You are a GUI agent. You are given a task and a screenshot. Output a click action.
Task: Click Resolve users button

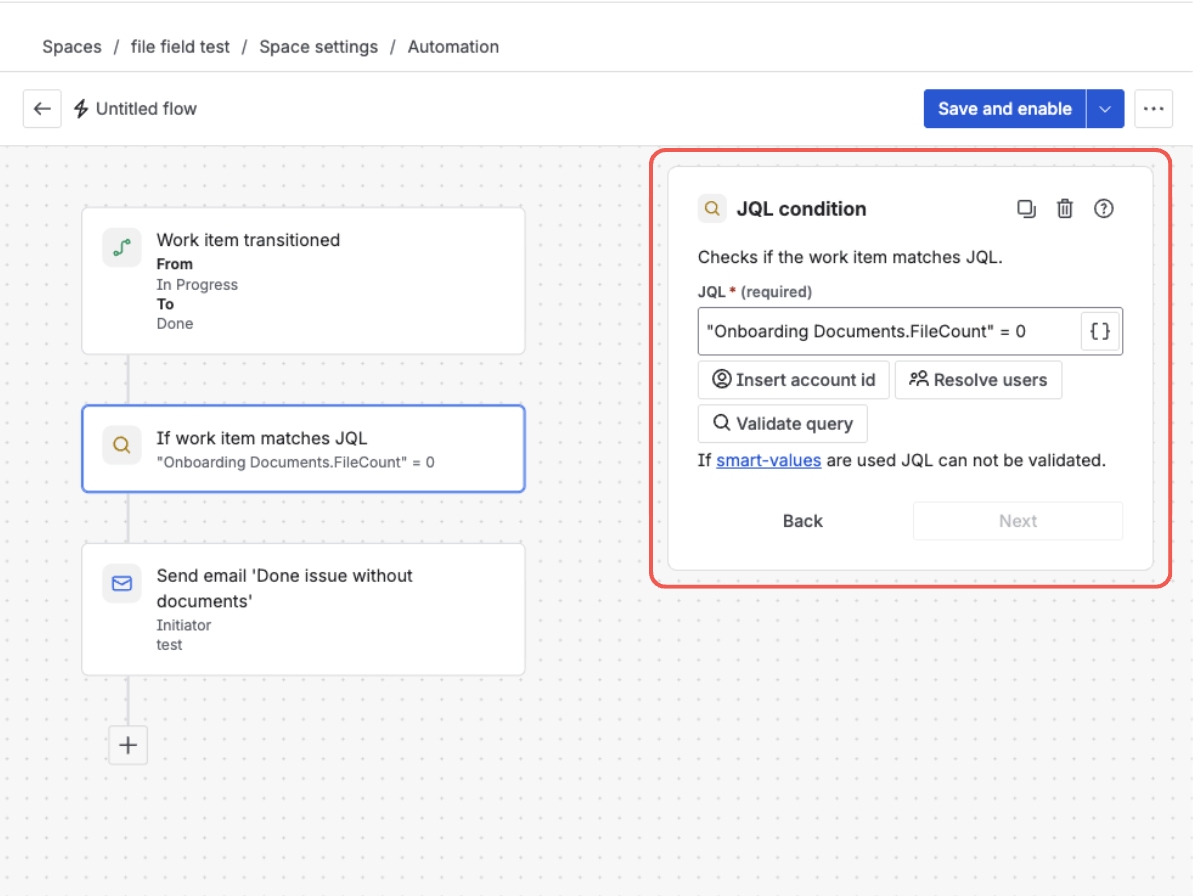(x=978, y=380)
